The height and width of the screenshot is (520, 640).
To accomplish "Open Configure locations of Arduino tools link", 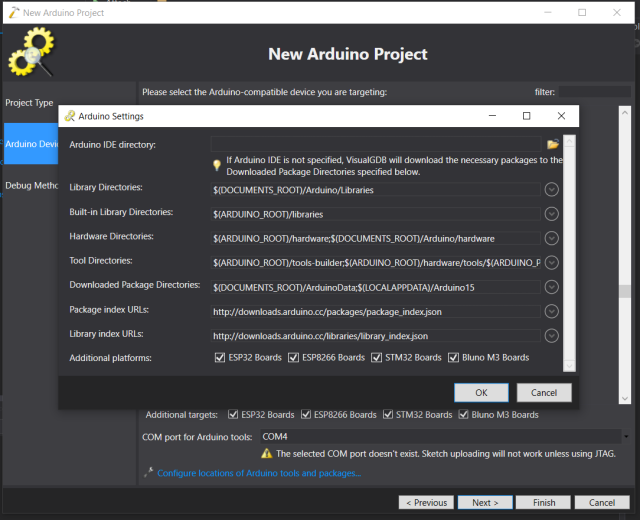I will tap(259, 473).
